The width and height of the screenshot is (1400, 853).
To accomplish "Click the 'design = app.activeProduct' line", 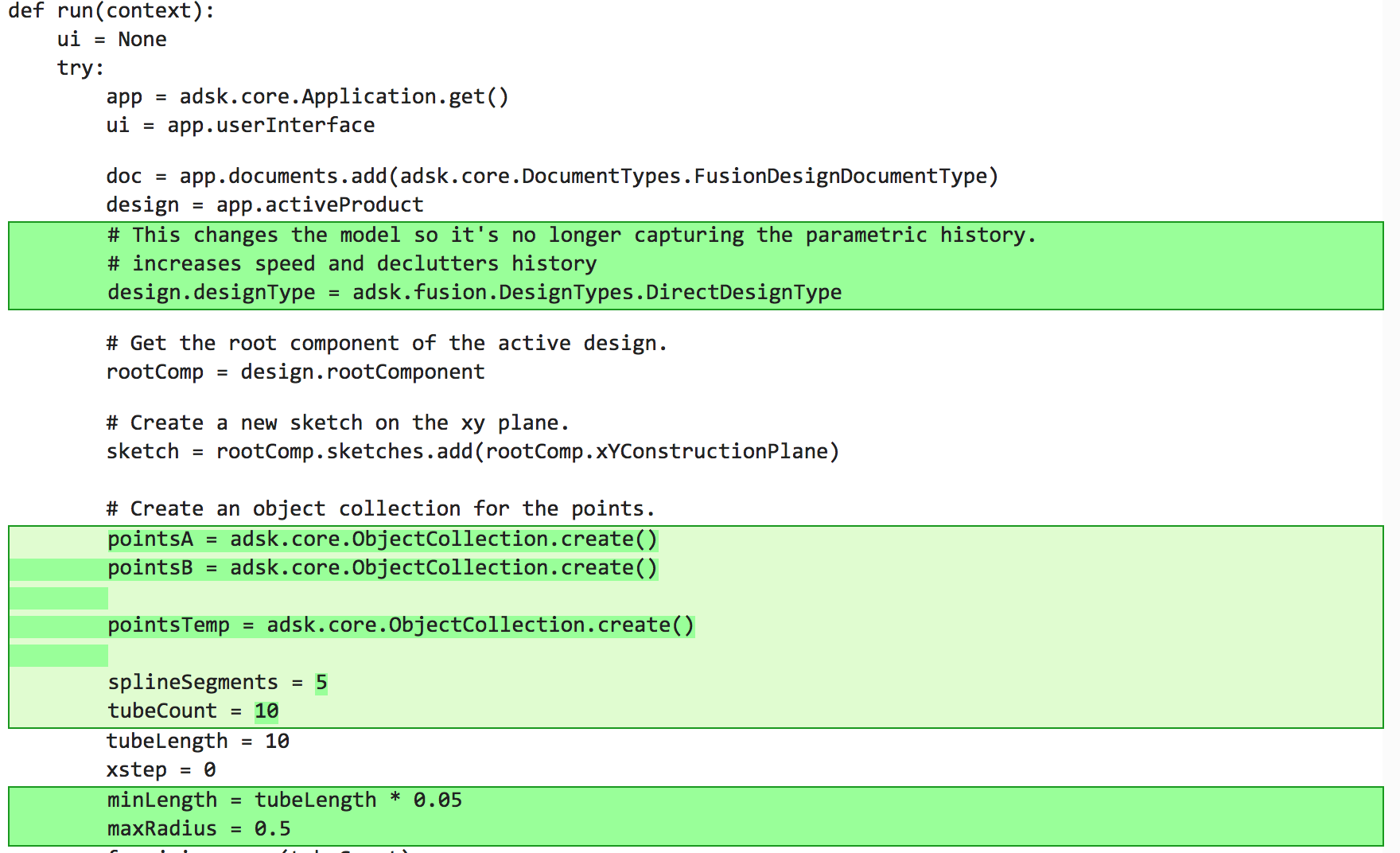I will tap(265, 205).
